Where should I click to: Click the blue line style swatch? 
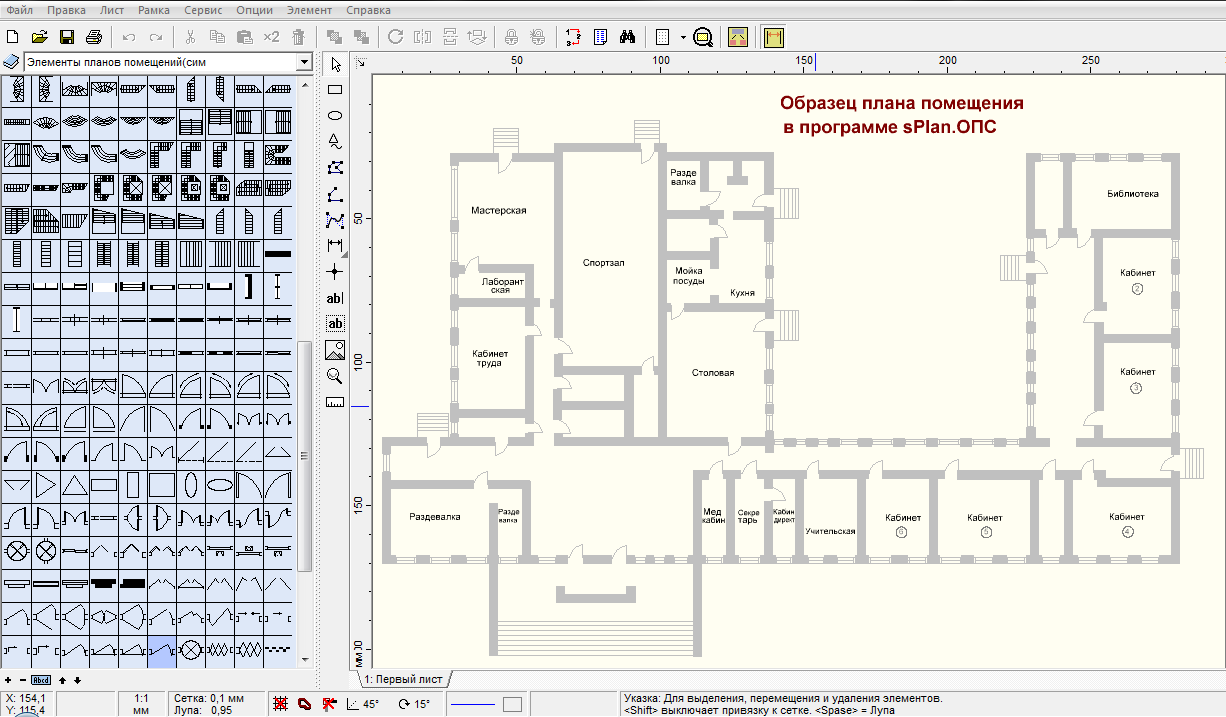pos(473,704)
